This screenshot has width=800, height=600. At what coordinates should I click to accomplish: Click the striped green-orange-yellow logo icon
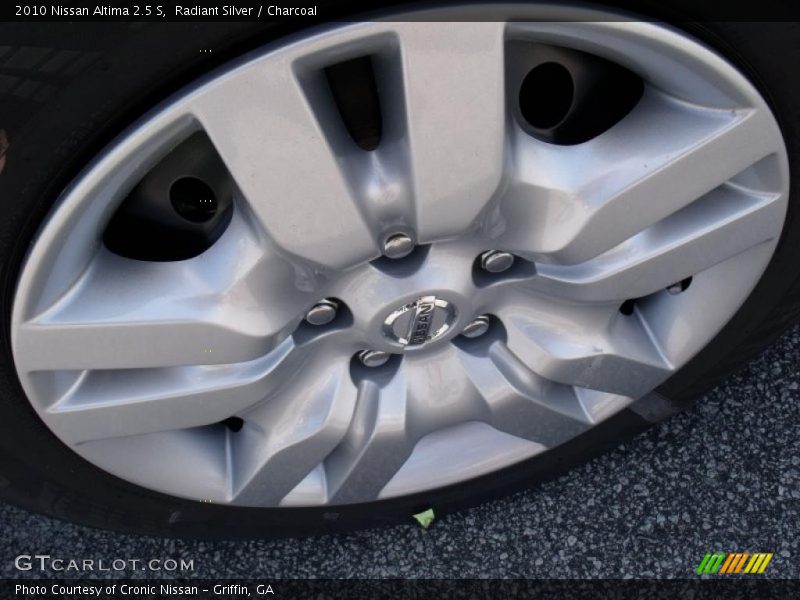(x=734, y=563)
